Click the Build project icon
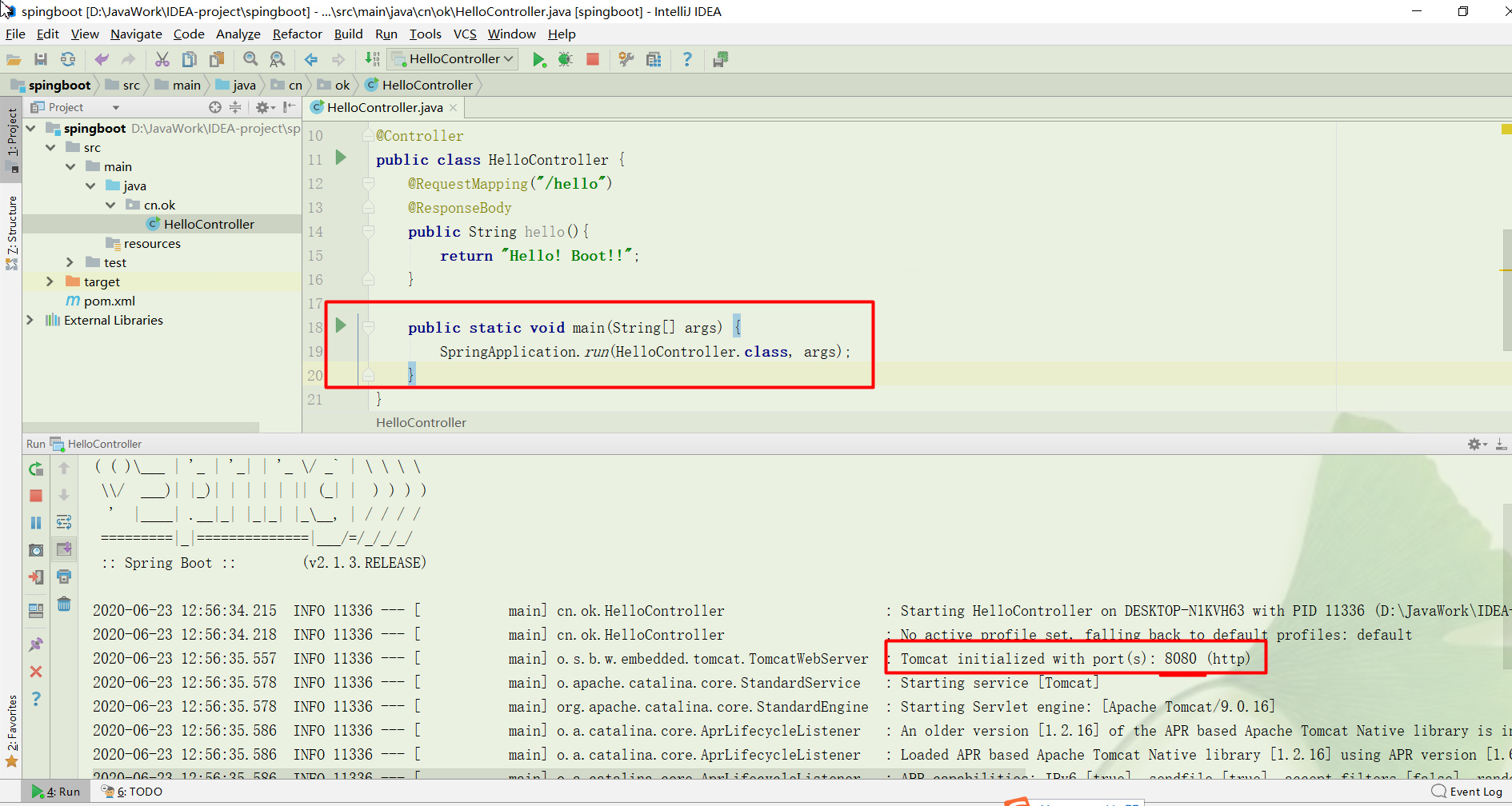This screenshot has width=1512, height=806. [372, 59]
